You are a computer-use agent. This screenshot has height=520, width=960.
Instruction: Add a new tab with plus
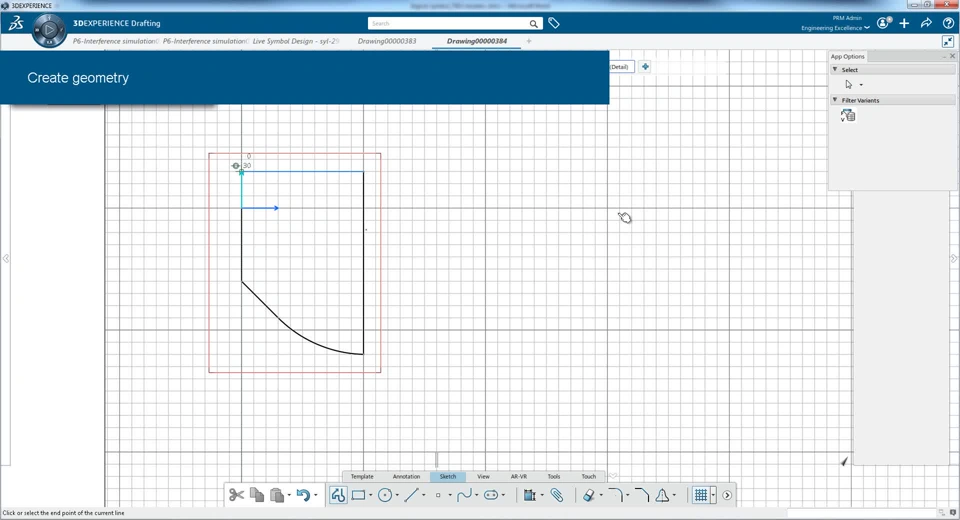529,41
